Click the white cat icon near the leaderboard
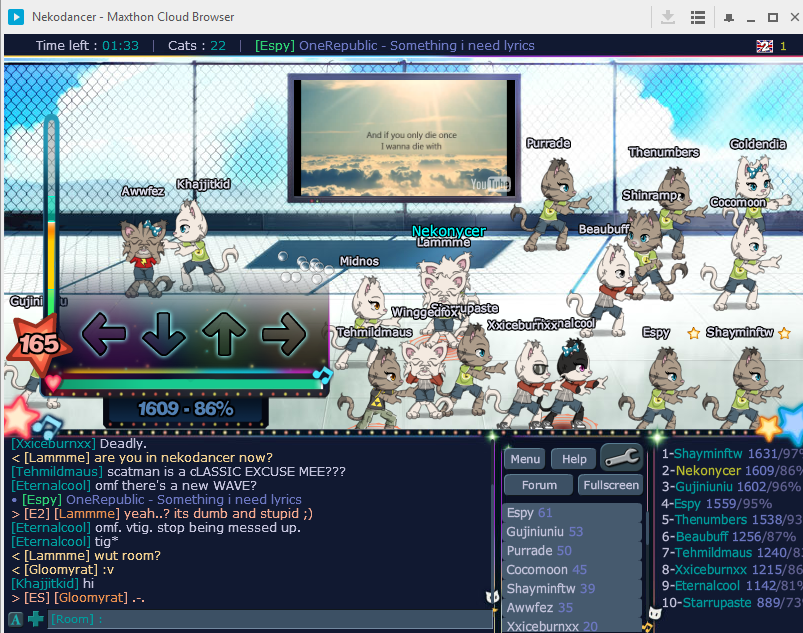This screenshot has width=803, height=633. coord(655,613)
